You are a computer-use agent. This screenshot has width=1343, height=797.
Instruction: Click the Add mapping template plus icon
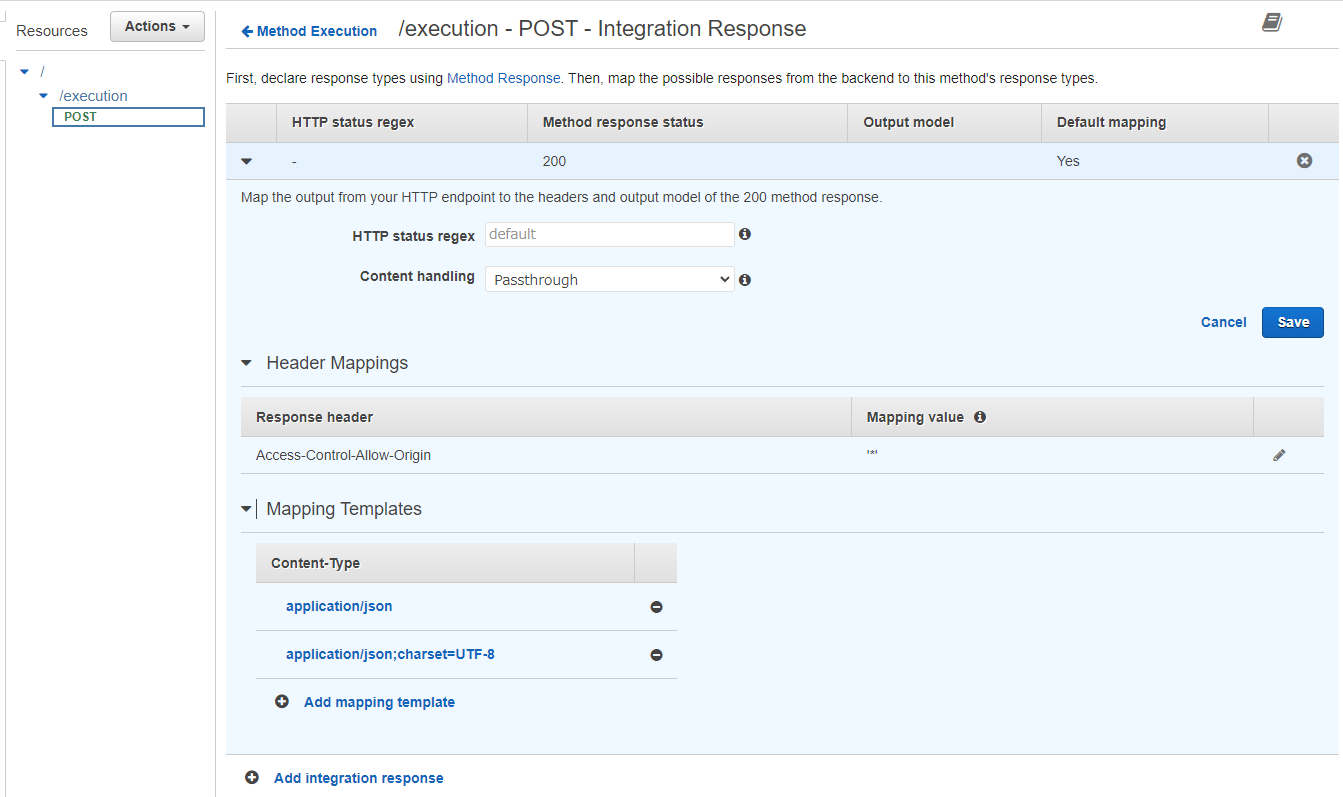(281, 701)
